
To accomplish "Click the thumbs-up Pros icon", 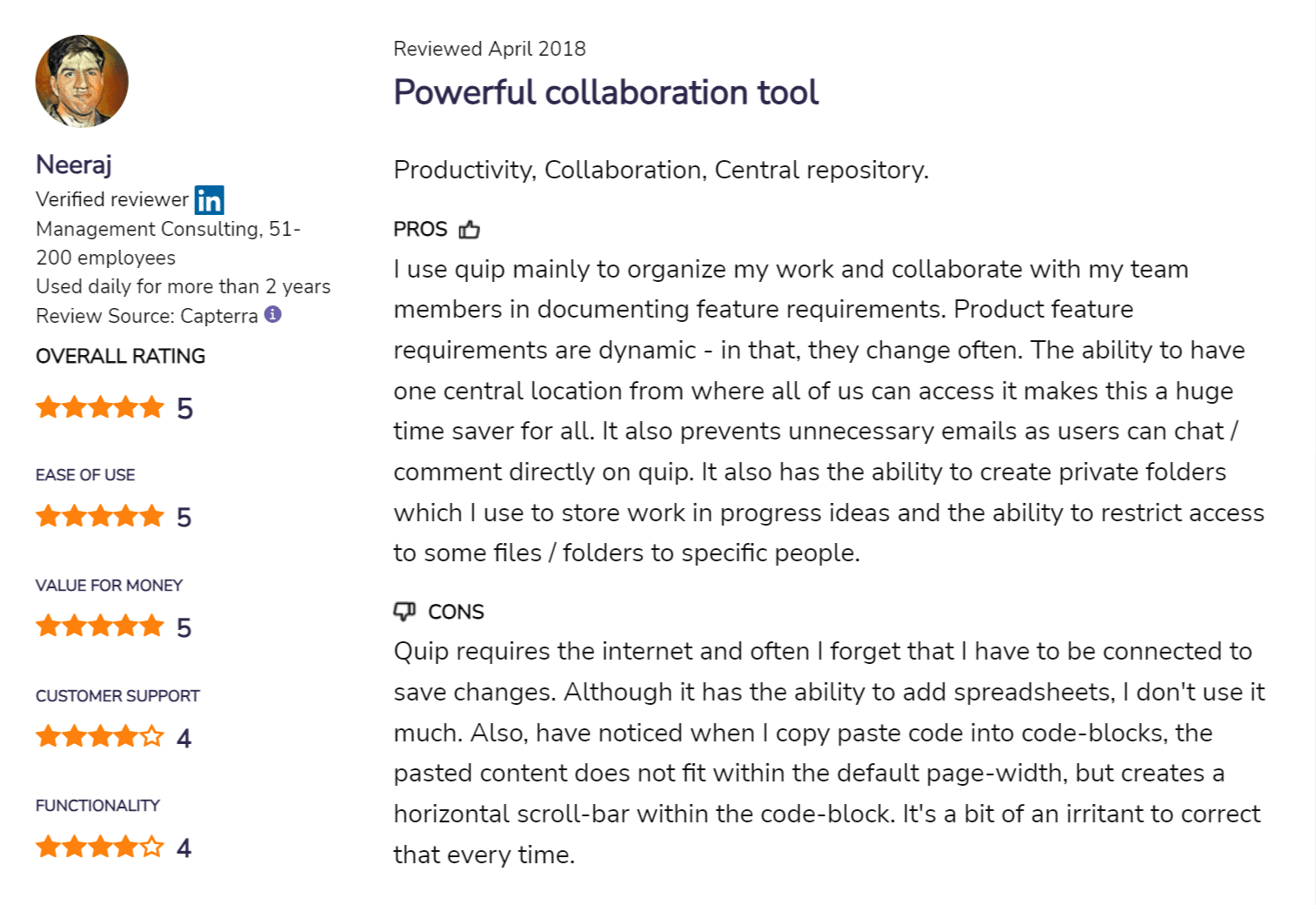I will (470, 230).
